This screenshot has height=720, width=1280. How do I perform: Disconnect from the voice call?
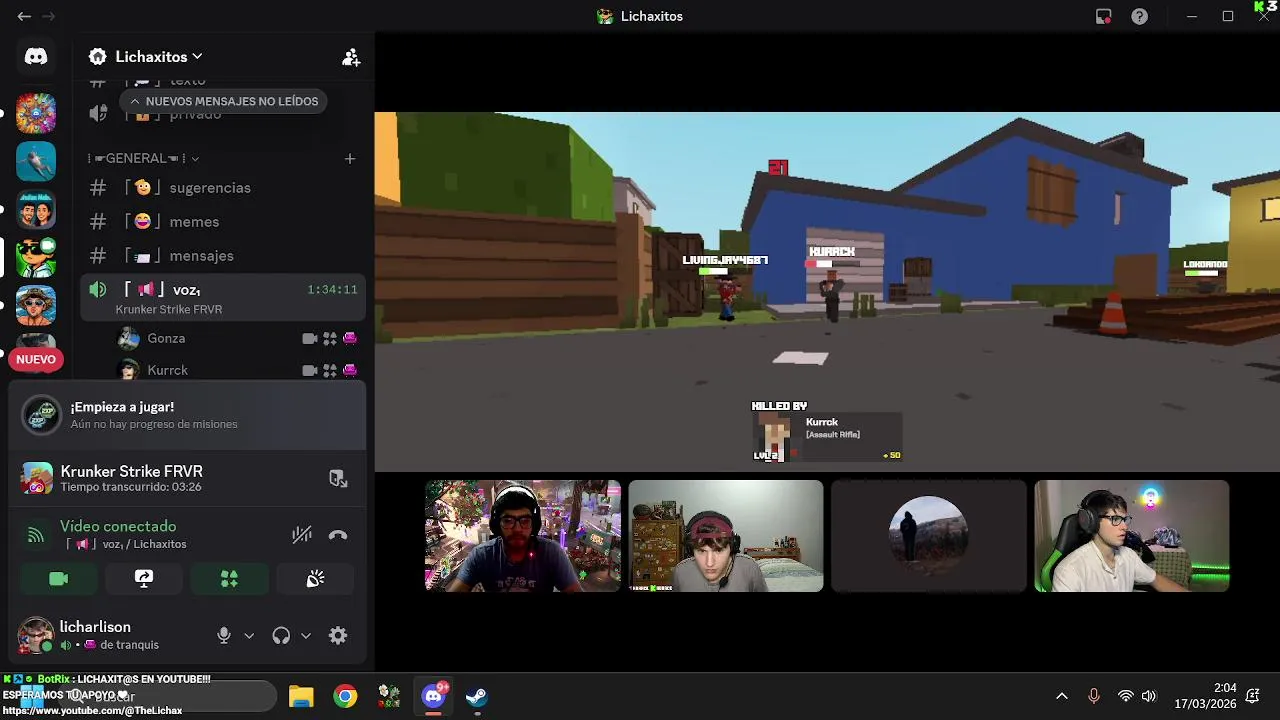(338, 535)
